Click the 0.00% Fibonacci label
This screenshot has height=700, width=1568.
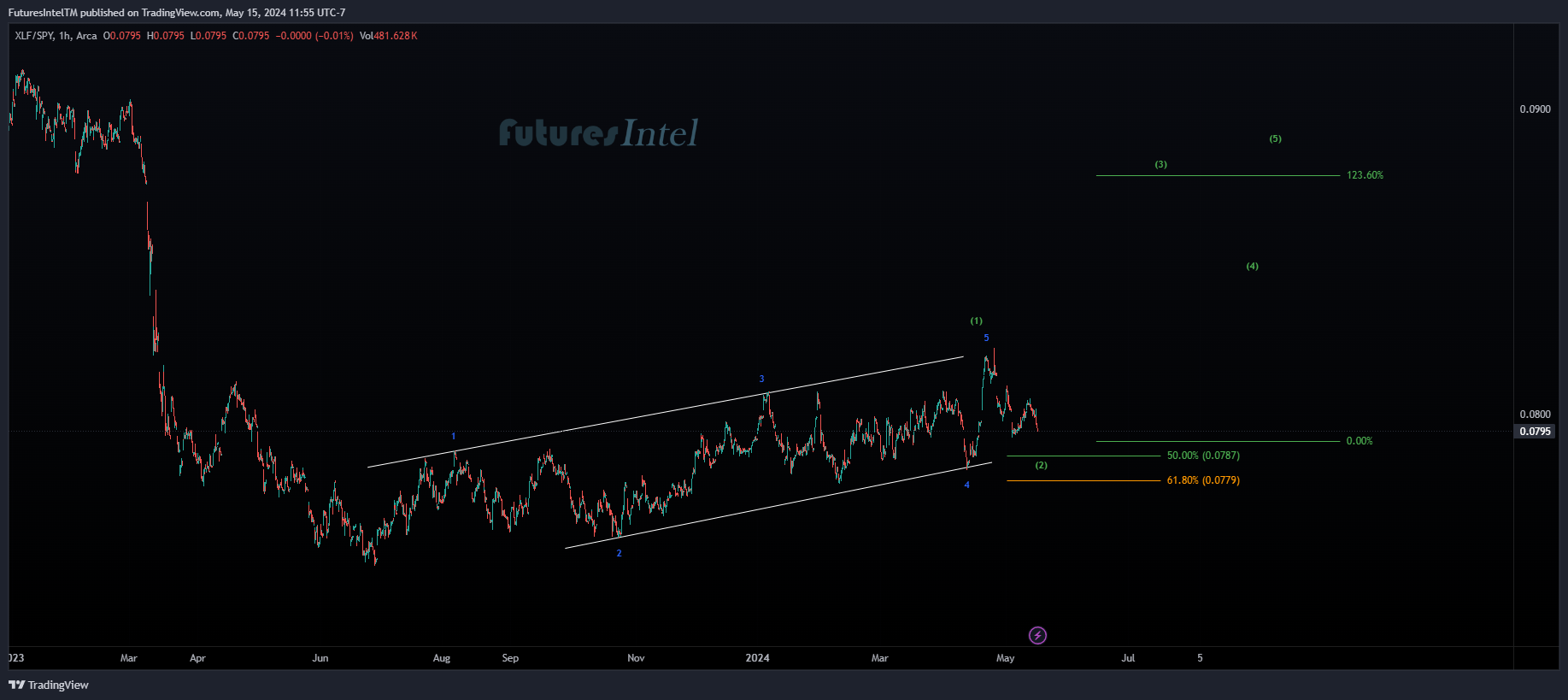[1360, 441]
